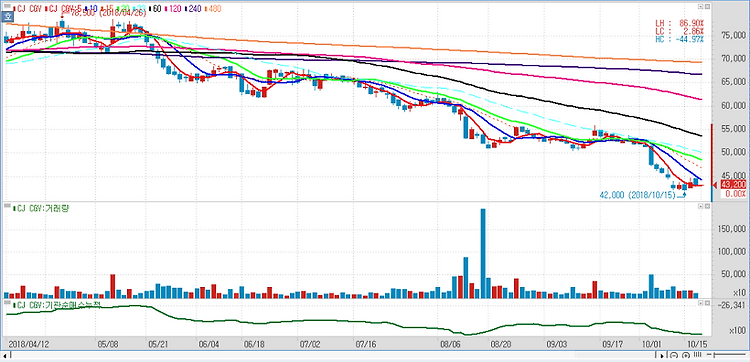Click the HC : -44.97% readout
The width and height of the screenshot is (750, 362).
[679, 39]
